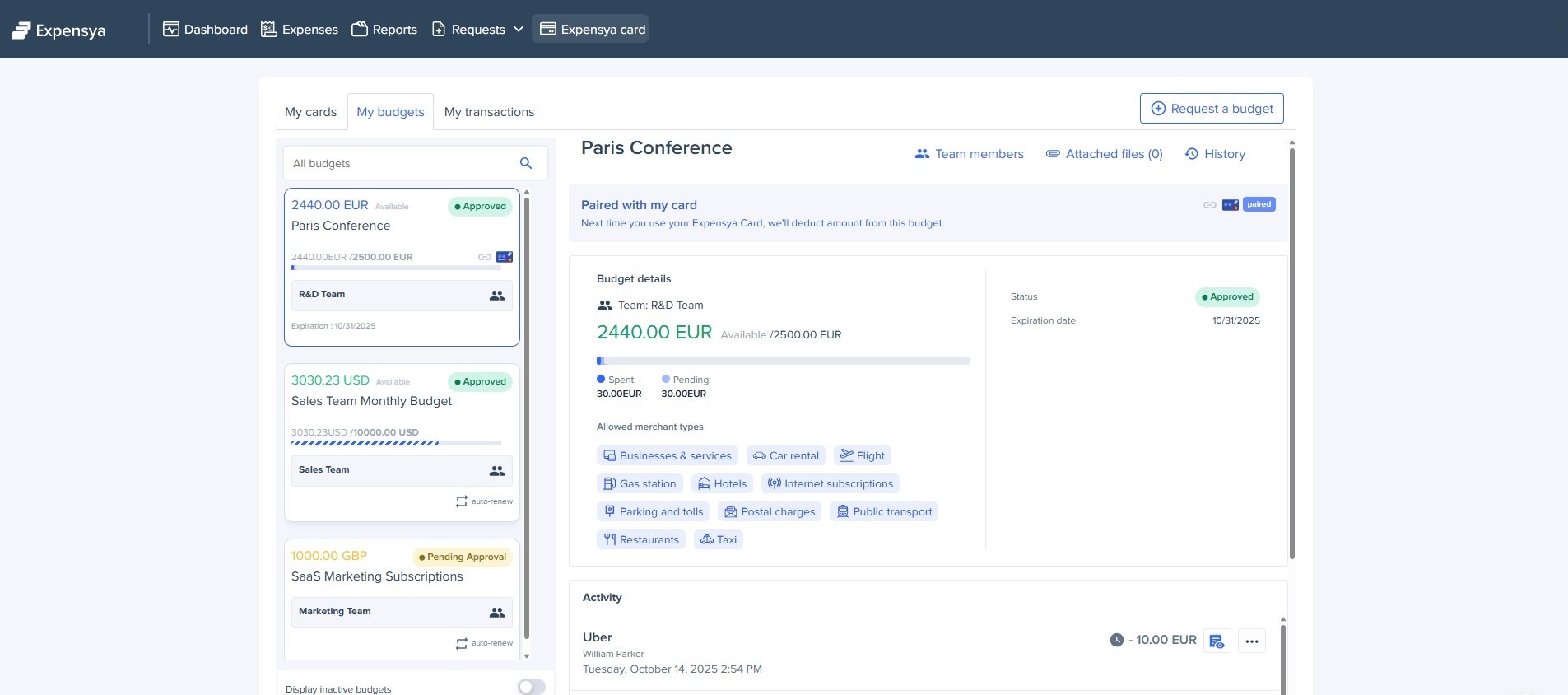Click the Marketing Team members icon
This screenshot has height=695, width=1568.
click(x=496, y=613)
